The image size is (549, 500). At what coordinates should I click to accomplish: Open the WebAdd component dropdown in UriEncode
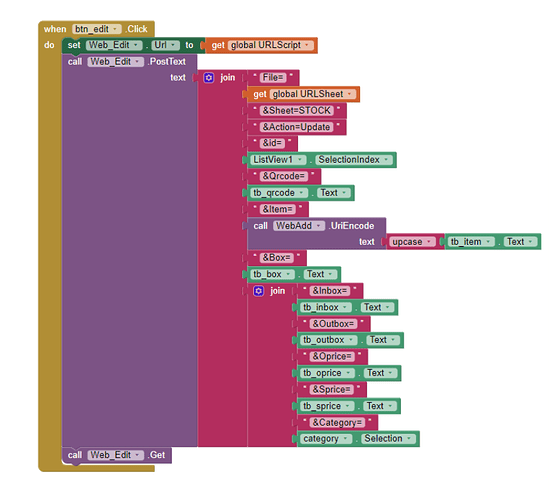[299, 226]
